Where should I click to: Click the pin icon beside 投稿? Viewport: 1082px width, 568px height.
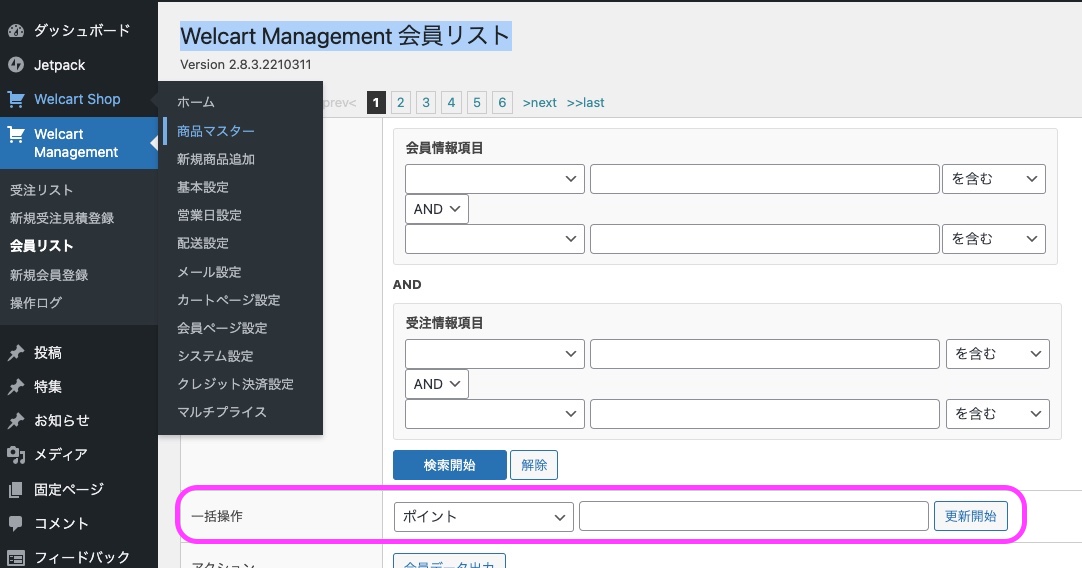click(x=16, y=353)
